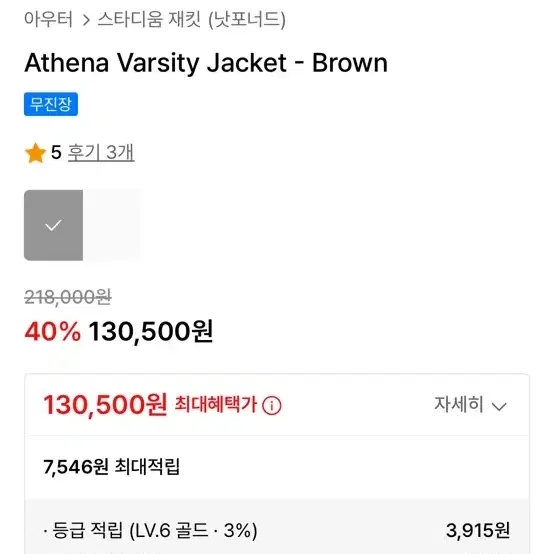This screenshot has height=554, width=554.
Task: Click the chevron next to 자세히
Action: 499,406
